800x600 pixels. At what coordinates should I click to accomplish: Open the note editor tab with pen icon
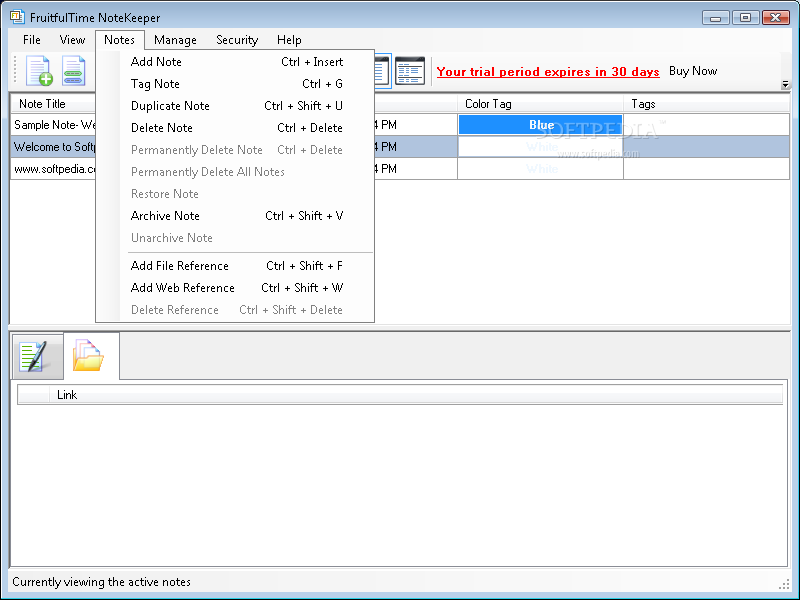[37, 356]
